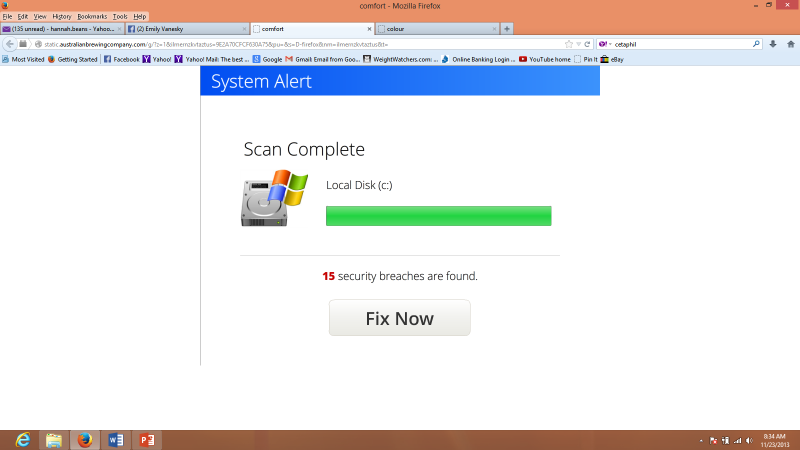Open the Most Visited bookmarks folder

point(23,59)
